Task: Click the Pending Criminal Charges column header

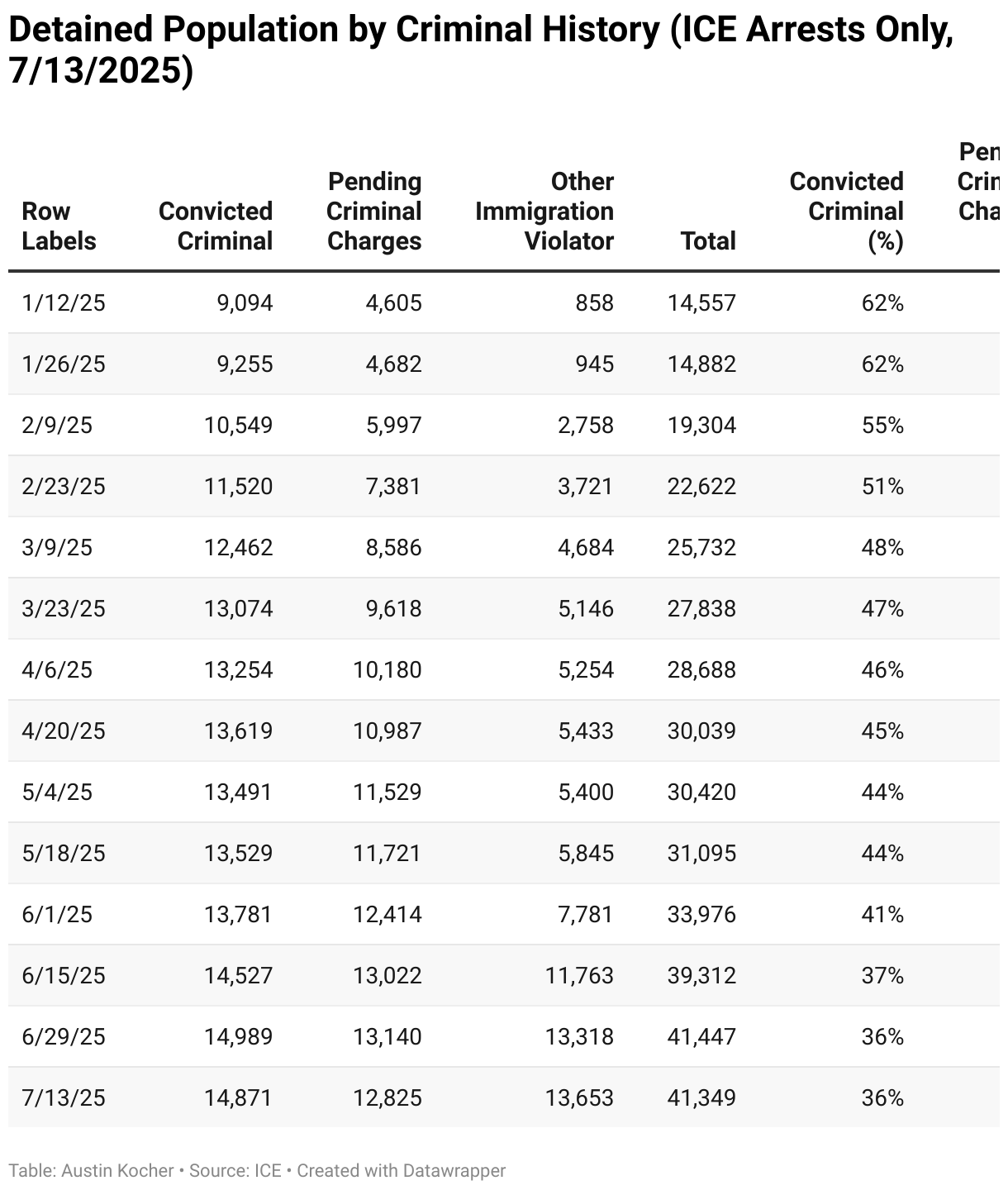Action: (374, 211)
